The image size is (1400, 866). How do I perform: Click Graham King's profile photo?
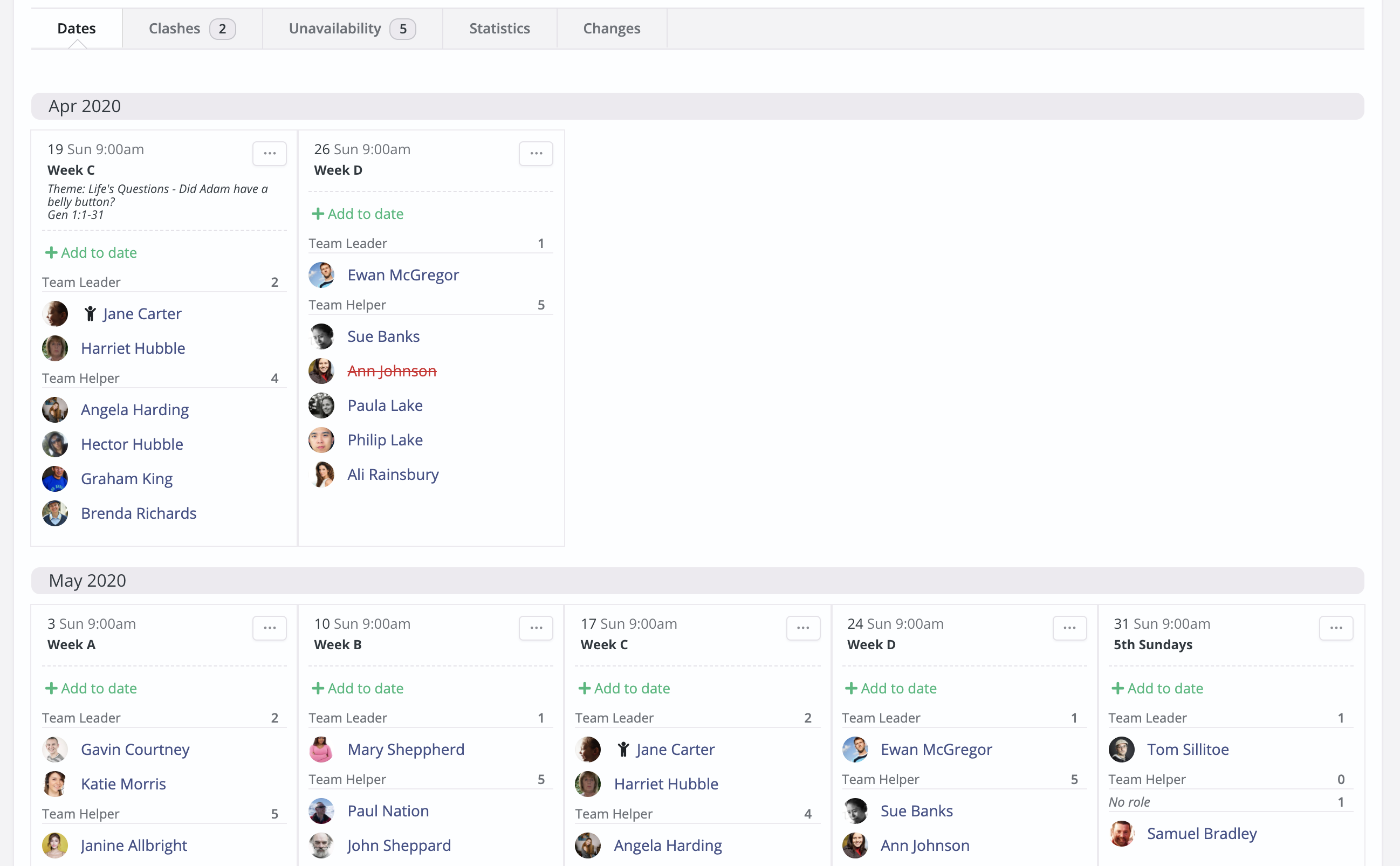[x=55, y=479]
